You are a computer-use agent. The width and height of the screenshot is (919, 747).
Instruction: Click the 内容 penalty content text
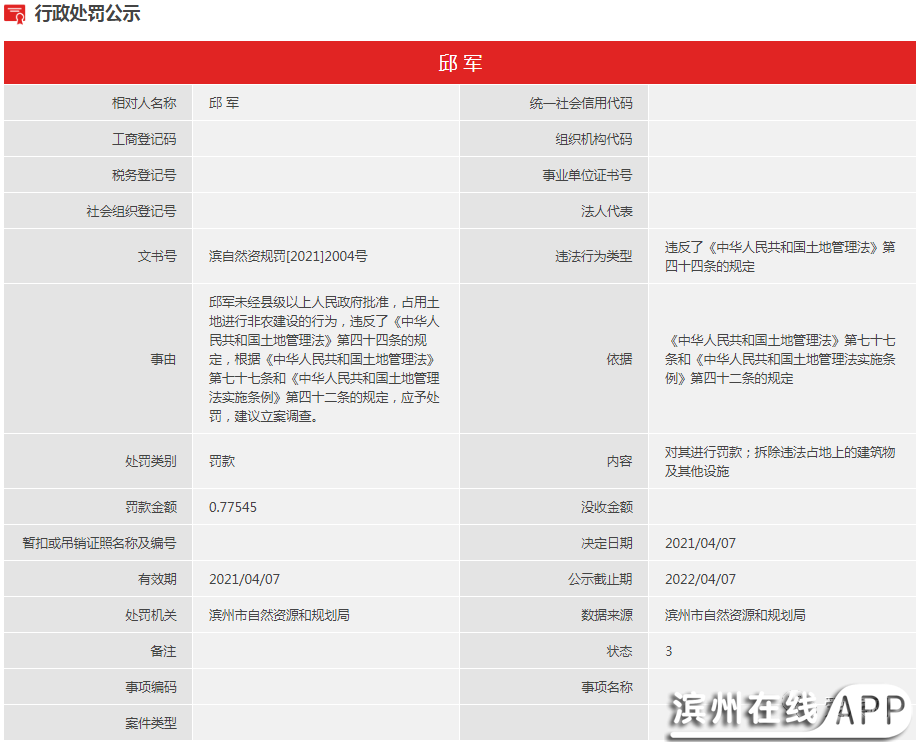coord(779,462)
